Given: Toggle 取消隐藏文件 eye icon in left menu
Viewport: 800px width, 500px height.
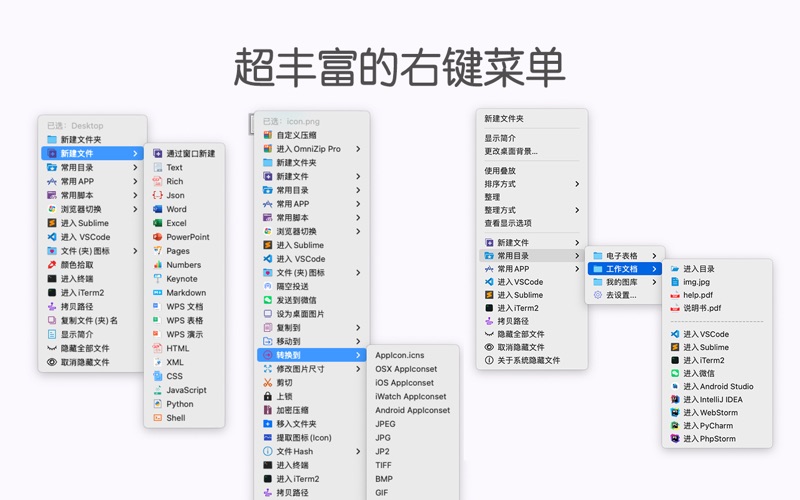Looking at the screenshot, I should (x=52, y=362).
